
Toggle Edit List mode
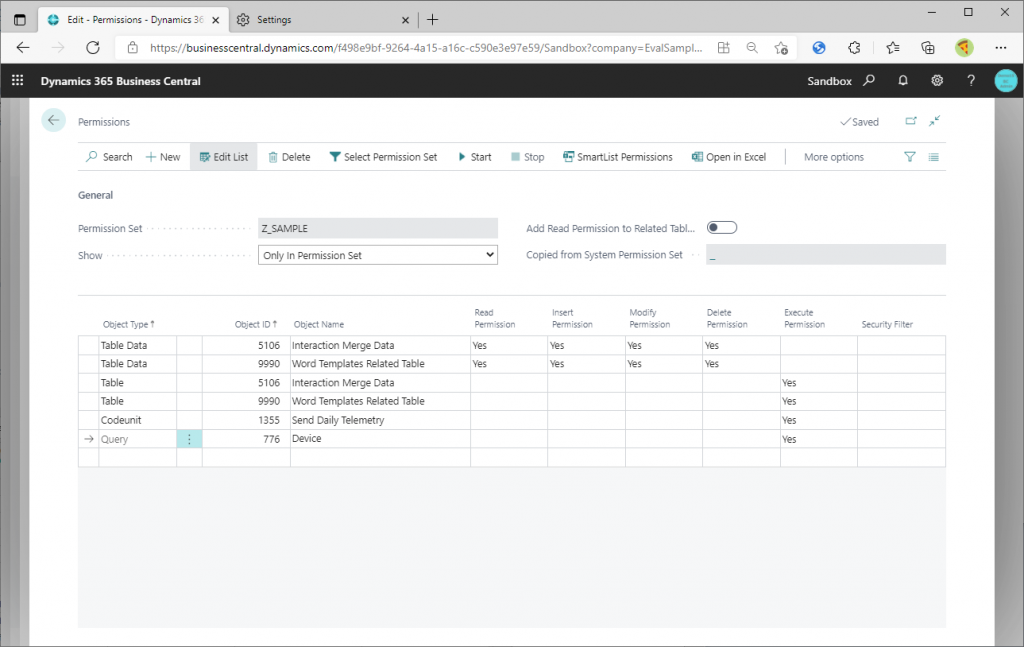[223, 157]
